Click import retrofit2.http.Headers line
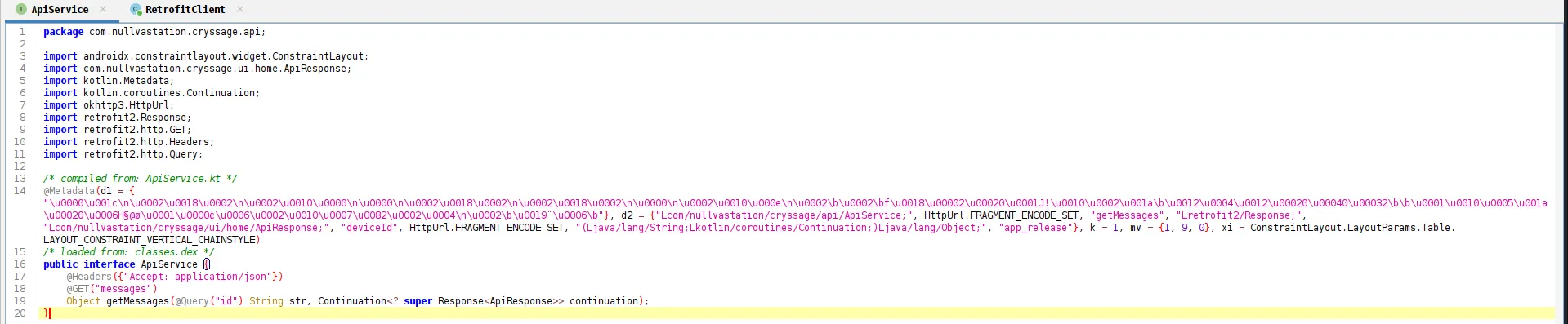Screen dimensions: 1568x324 (128, 142)
